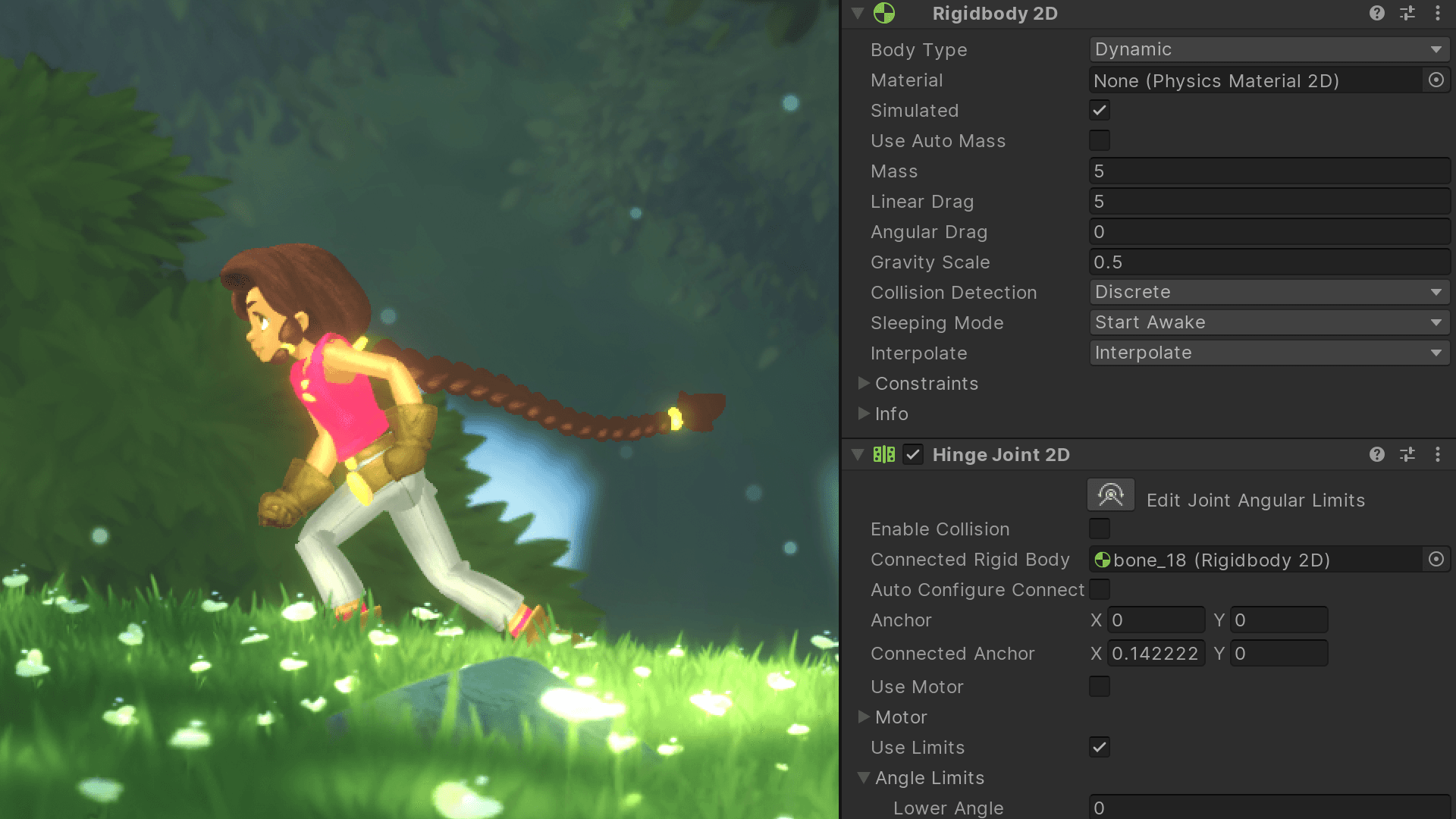
Task: Open the Collision Detection dropdown
Action: coord(1269,292)
